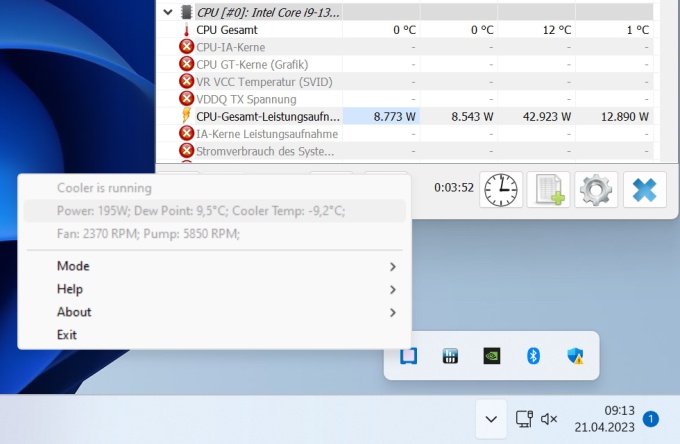Select the VR VCC Temperatur (SVID) row
Screen dimensions: 680x444
click(406, 82)
